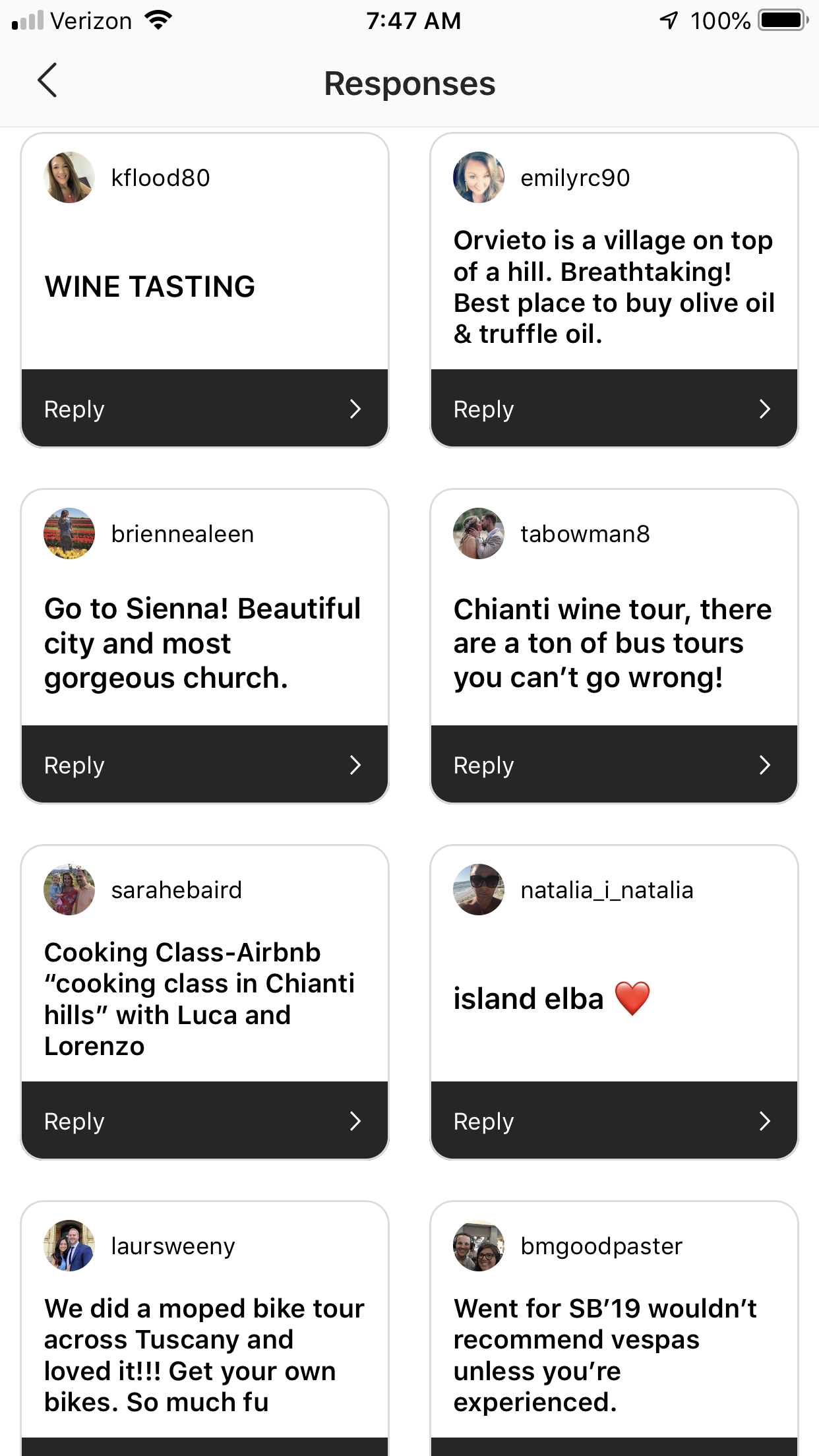Open emilyrc90's profile avatar
Image resolution: width=819 pixels, height=1456 pixels.
tap(479, 177)
